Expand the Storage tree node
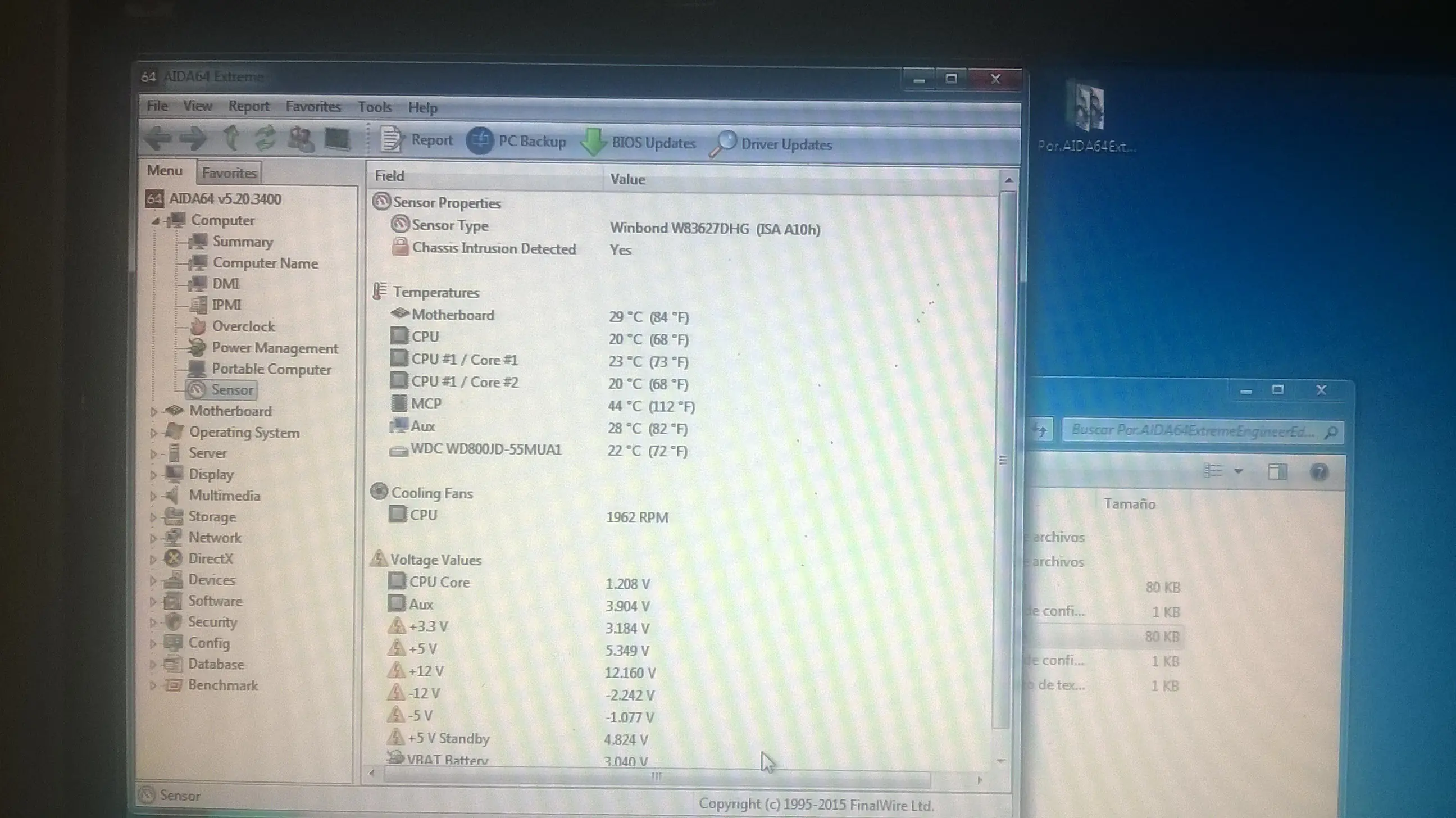The width and height of the screenshot is (1456, 818). click(x=153, y=517)
